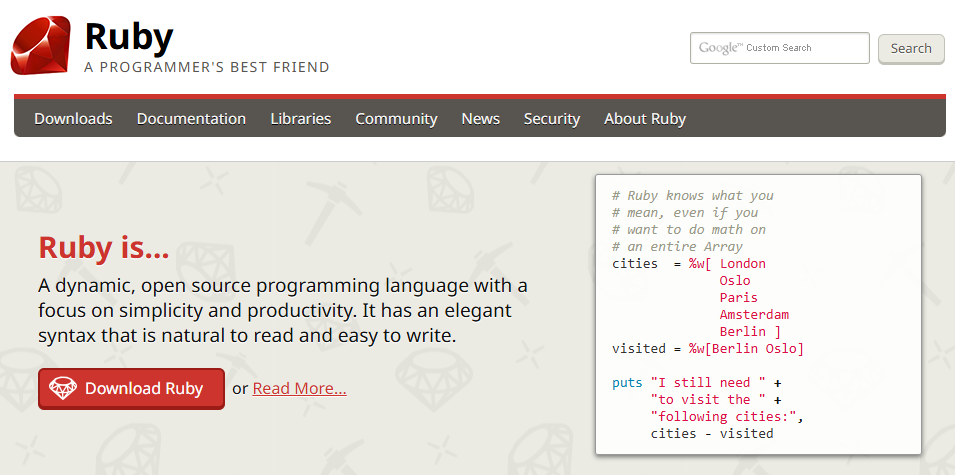Click the large Ruby site title
Viewport: 955px width, 475px height.
tap(129, 37)
